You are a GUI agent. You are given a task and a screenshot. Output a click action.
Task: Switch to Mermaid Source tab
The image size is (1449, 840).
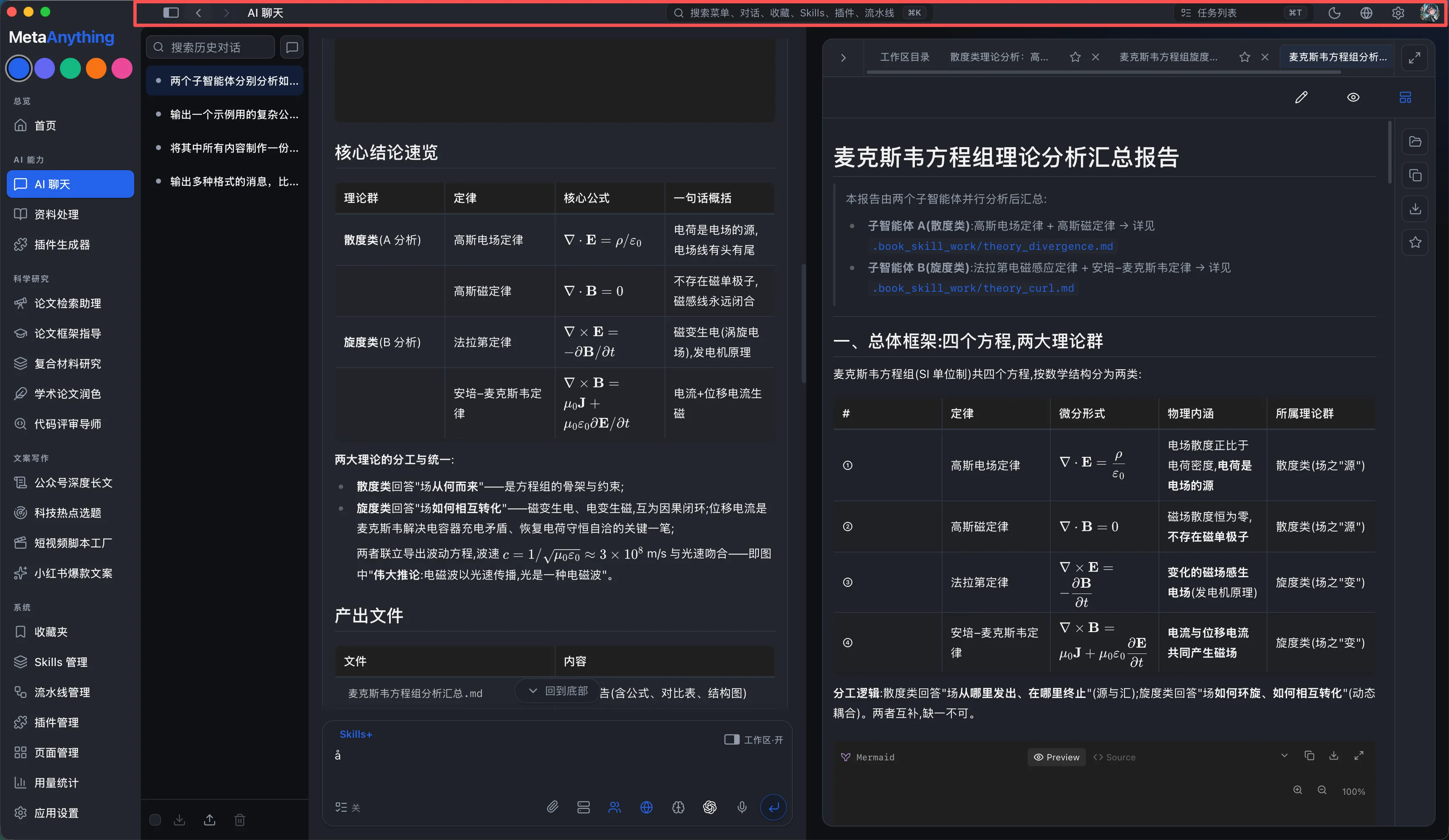click(1114, 757)
